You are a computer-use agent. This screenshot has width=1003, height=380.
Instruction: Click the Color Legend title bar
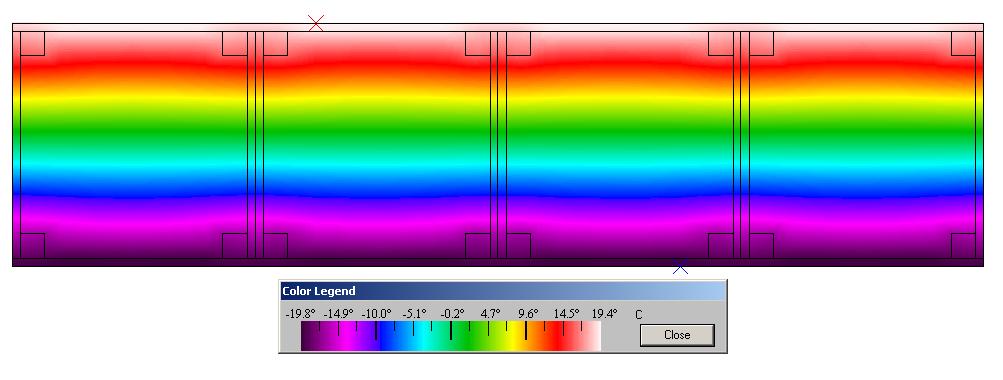coord(503,291)
